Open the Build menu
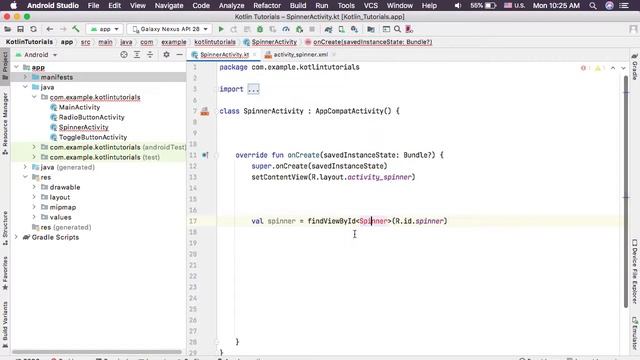Image resolution: width=640 pixels, height=360 pixels. point(298,6)
